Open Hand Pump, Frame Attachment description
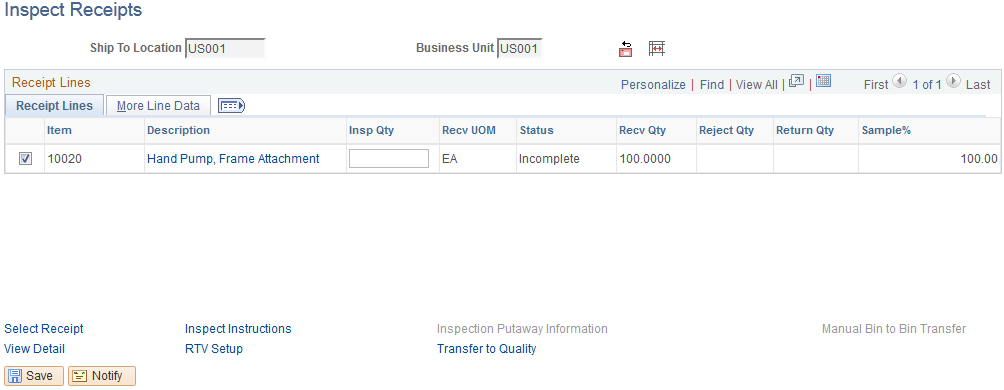 coord(233,159)
